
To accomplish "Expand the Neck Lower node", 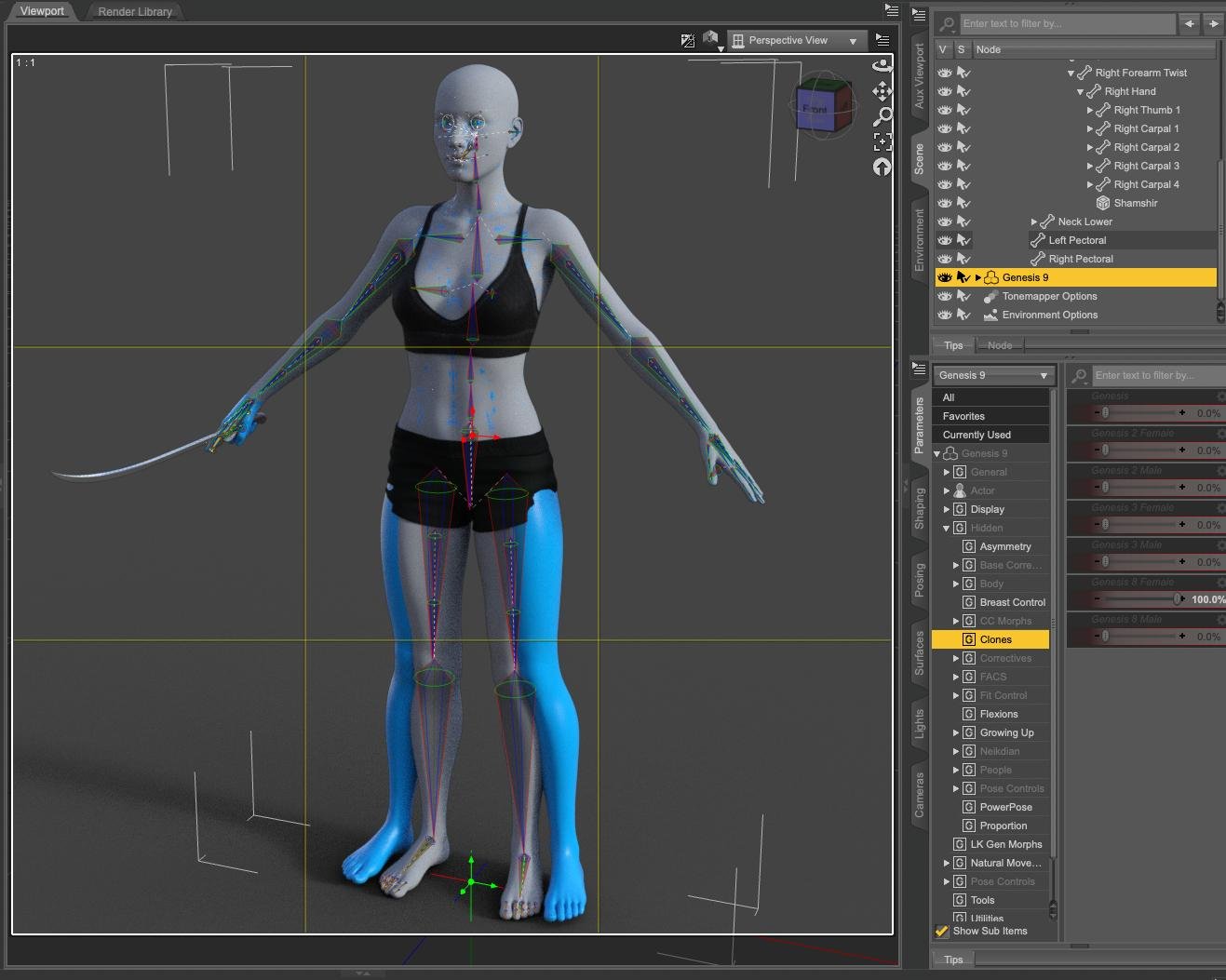I will pyautogui.click(x=1034, y=222).
